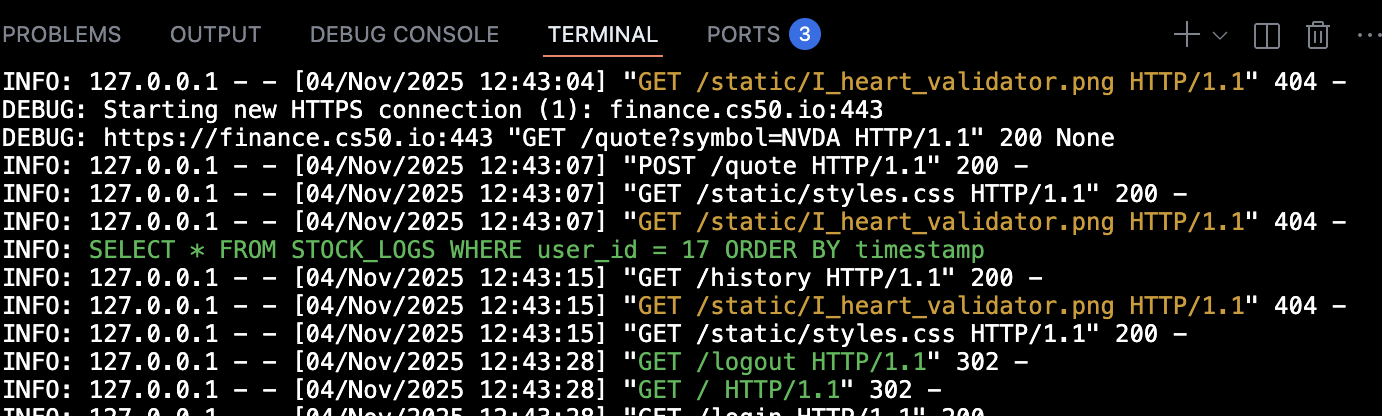Viewport: 1382px width, 416px height.
Task: Click the SELECT * FROM STOCK_LOGS query line
Action: point(536,249)
